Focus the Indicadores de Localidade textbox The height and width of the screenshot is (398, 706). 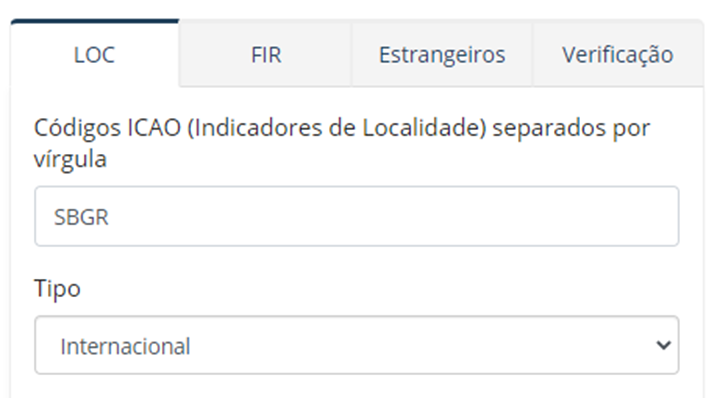(357, 216)
